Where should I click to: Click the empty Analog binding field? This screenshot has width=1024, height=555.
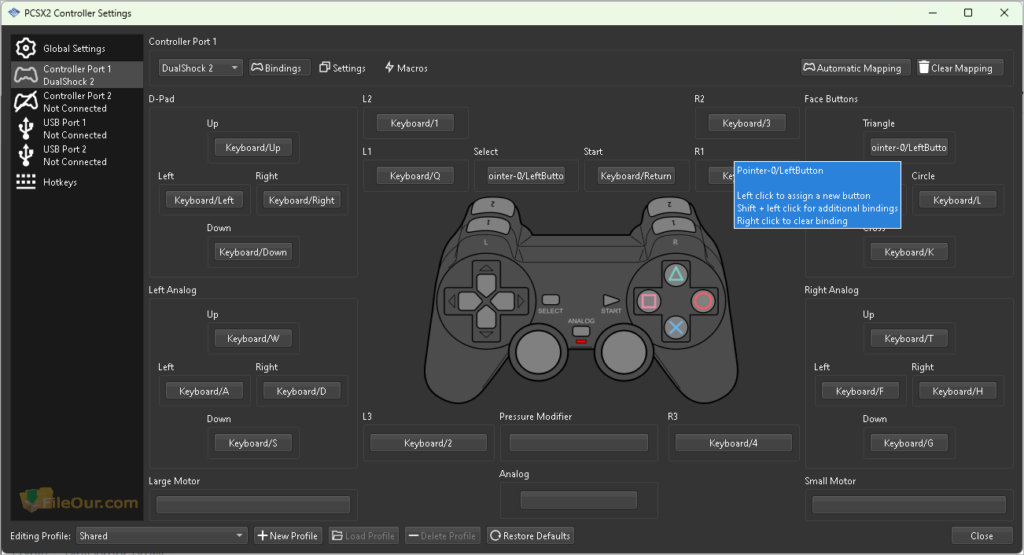(x=579, y=500)
